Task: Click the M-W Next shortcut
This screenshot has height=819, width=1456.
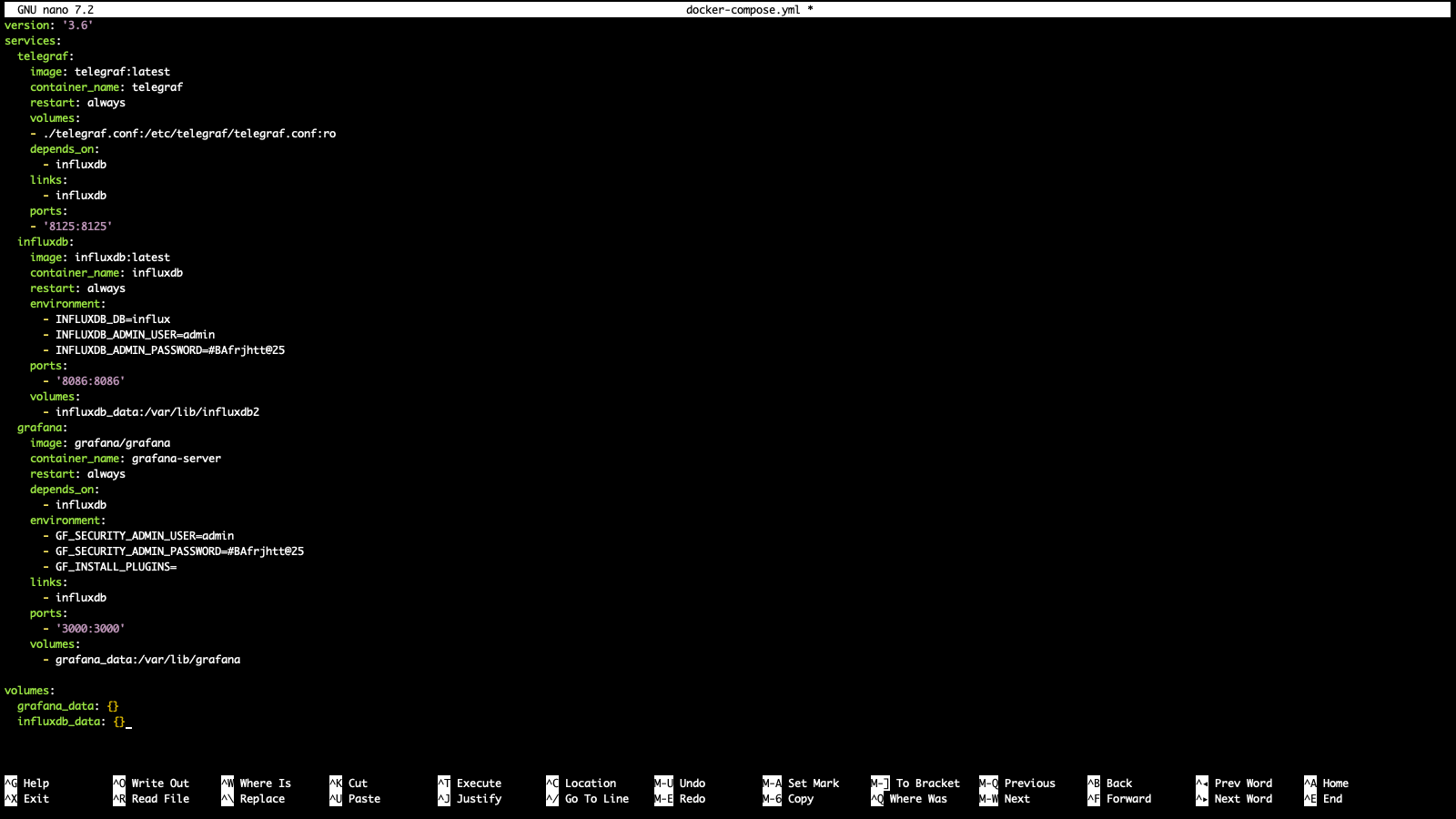Action: point(1005,799)
